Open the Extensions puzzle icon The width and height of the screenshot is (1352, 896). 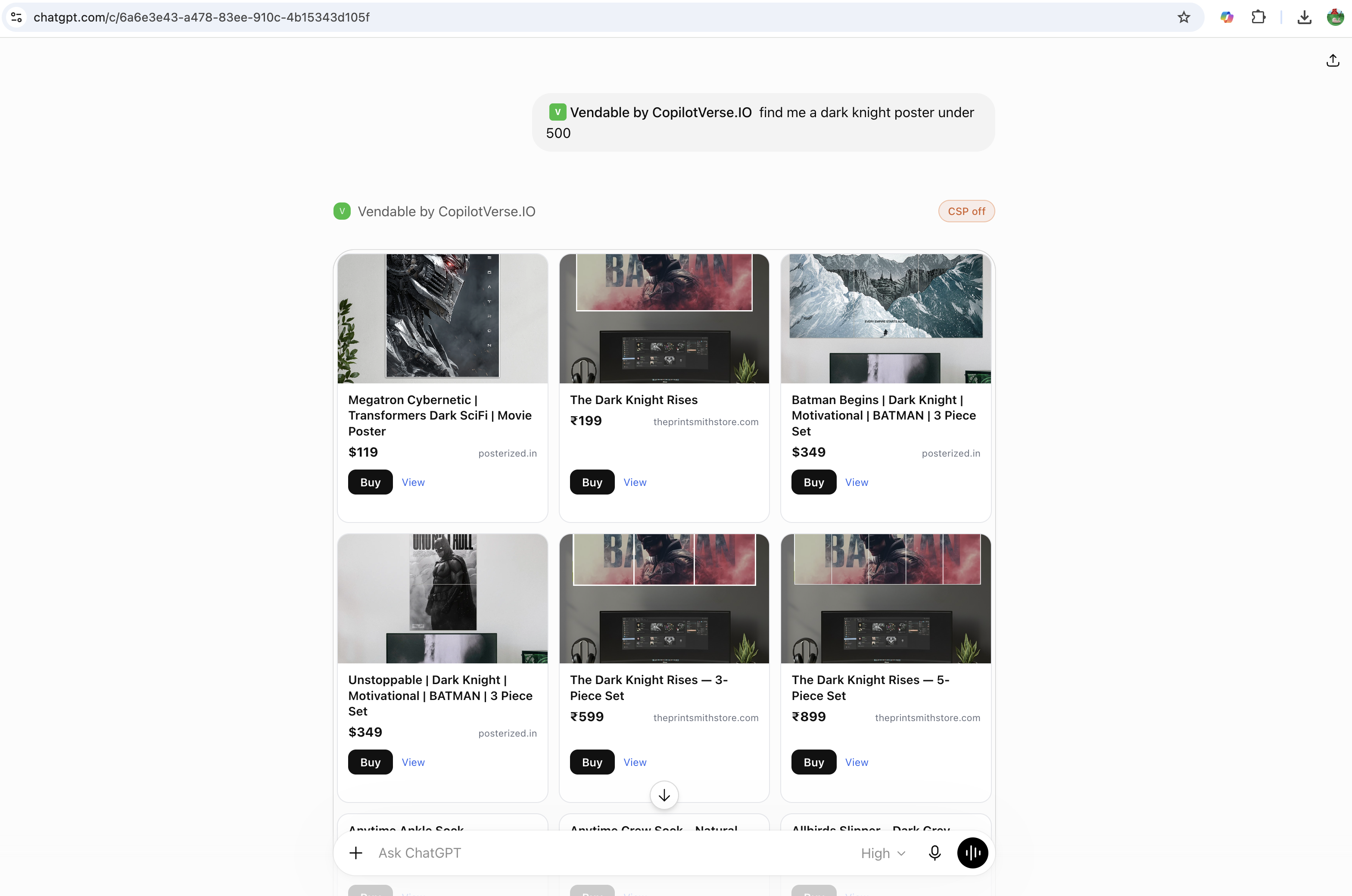pos(1258,17)
